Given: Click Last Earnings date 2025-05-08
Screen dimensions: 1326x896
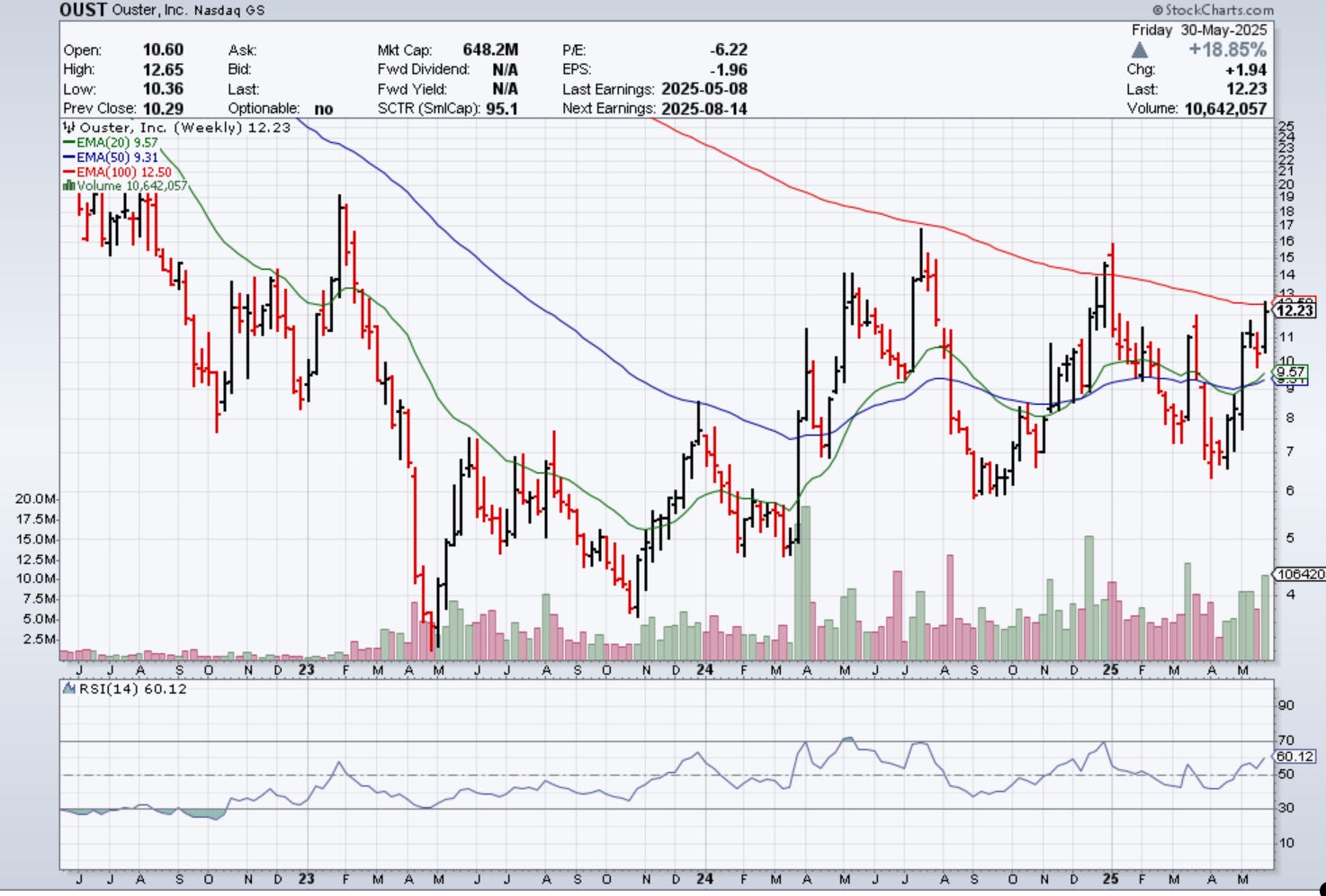Looking at the screenshot, I should tap(704, 89).
